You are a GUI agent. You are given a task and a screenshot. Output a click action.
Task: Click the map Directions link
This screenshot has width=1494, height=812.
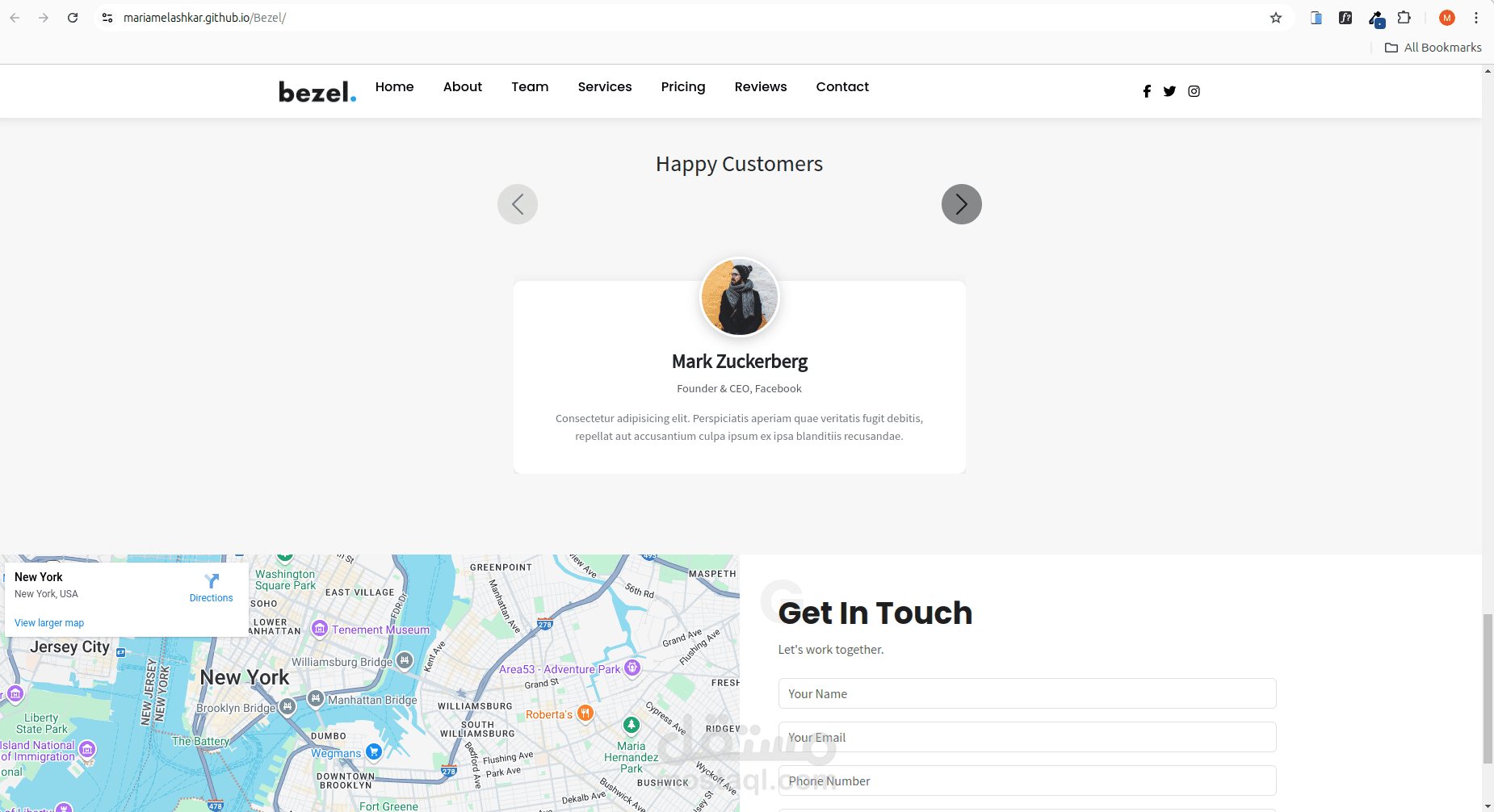tap(212, 588)
